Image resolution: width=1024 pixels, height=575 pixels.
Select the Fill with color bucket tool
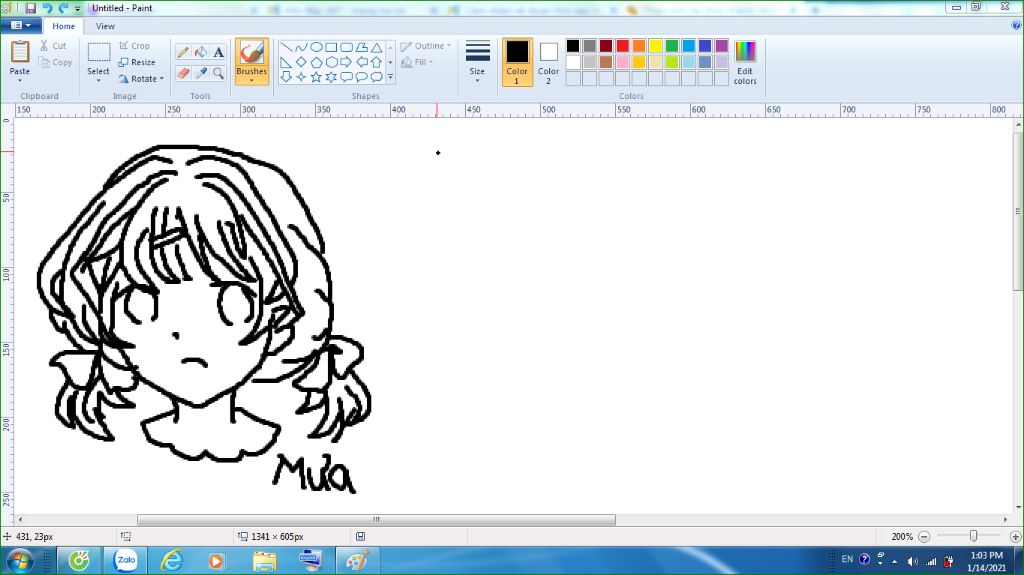coord(201,52)
